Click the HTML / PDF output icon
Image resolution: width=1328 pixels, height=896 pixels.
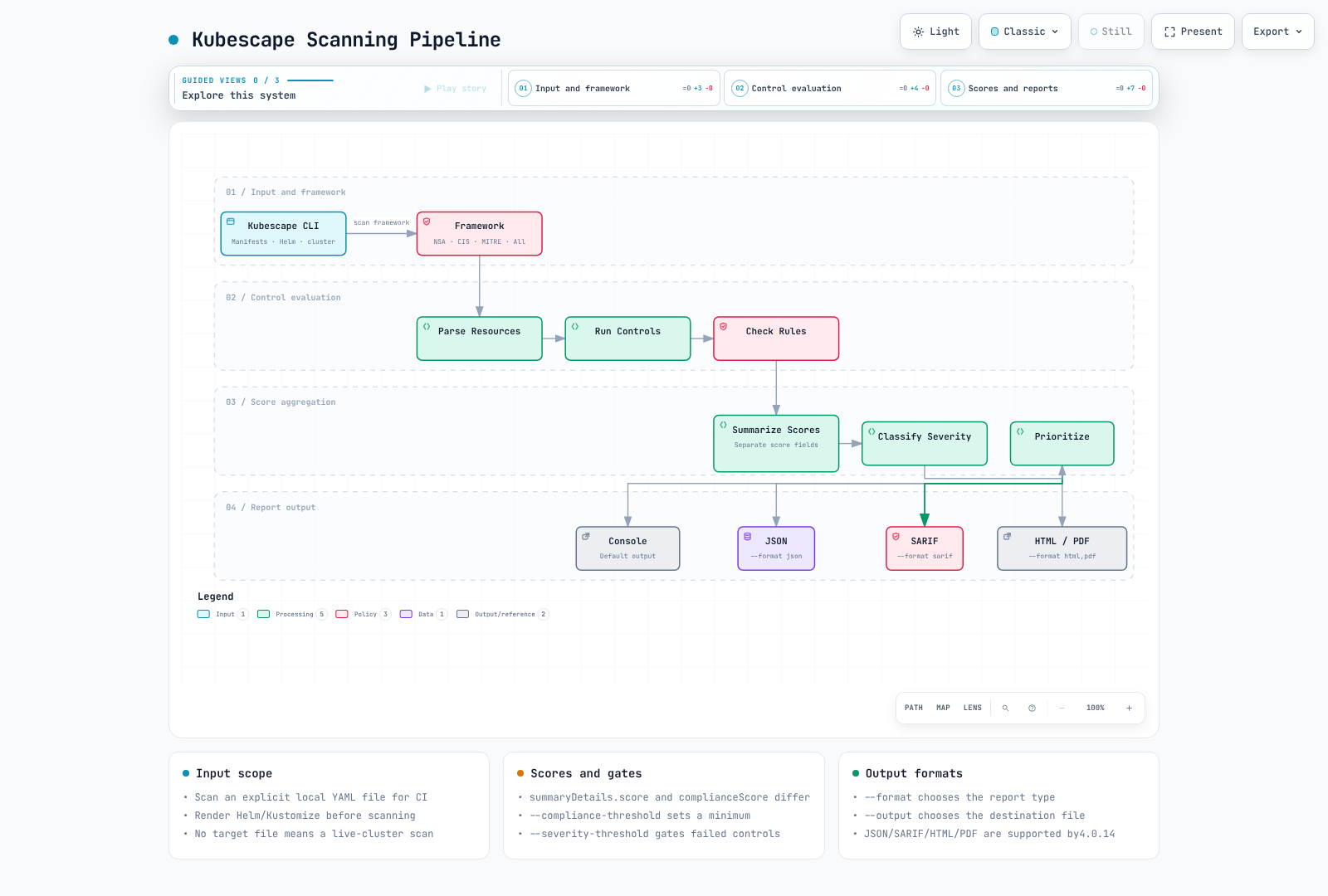(x=1008, y=537)
